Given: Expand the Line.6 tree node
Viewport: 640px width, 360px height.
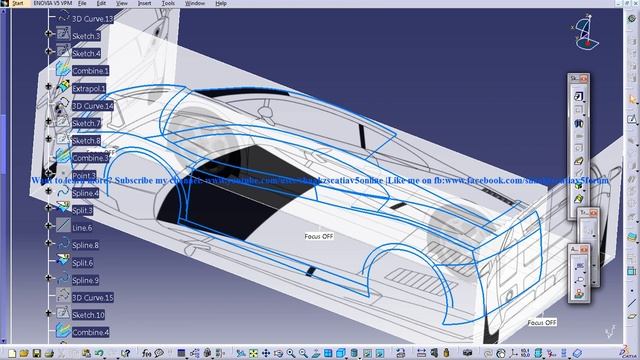Looking at the screenshot, I should [x=49, y=226].
